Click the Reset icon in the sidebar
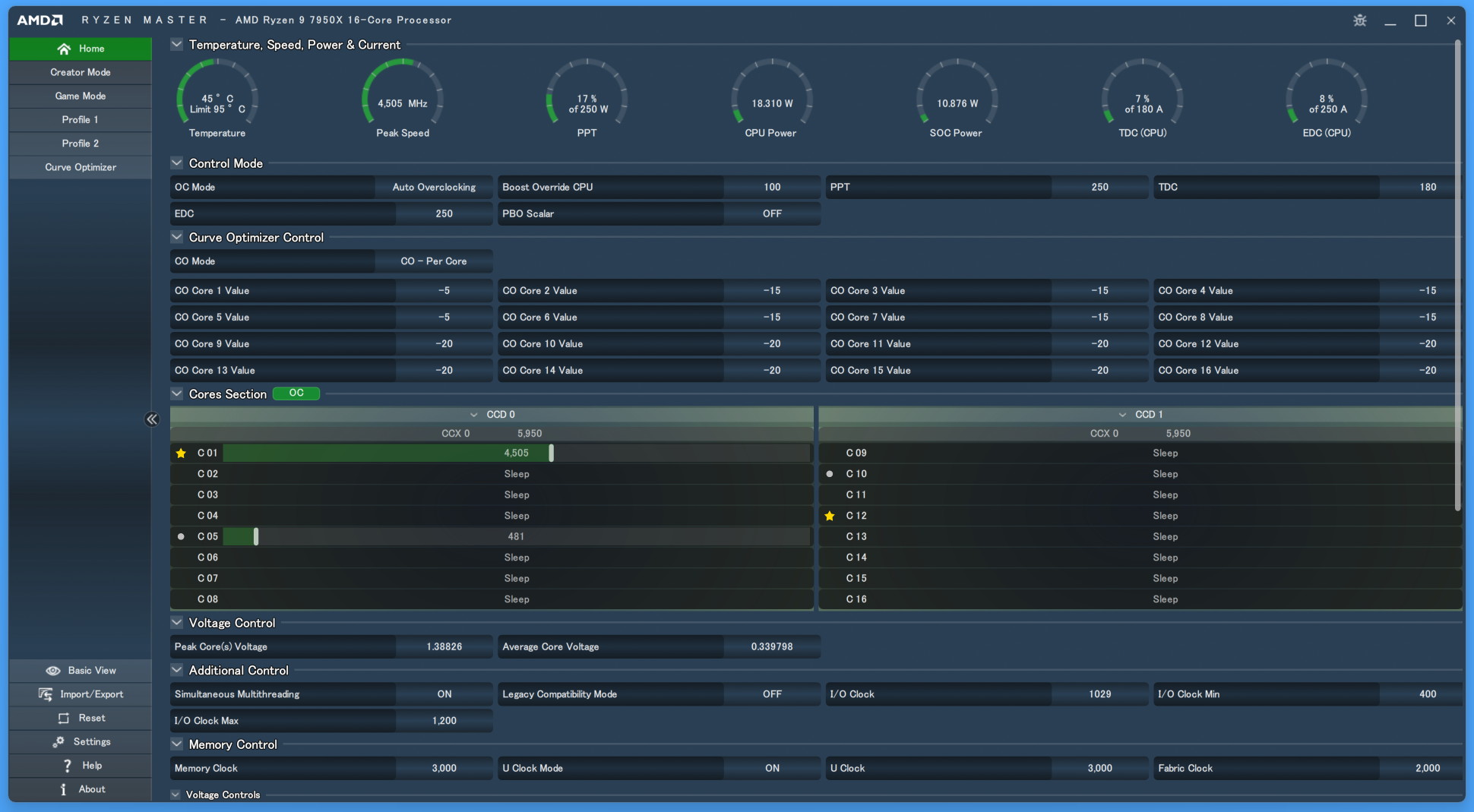Image resolution: width=1474 pixels, height=812 pixels. pyautogui.click(x=64, y=718)
